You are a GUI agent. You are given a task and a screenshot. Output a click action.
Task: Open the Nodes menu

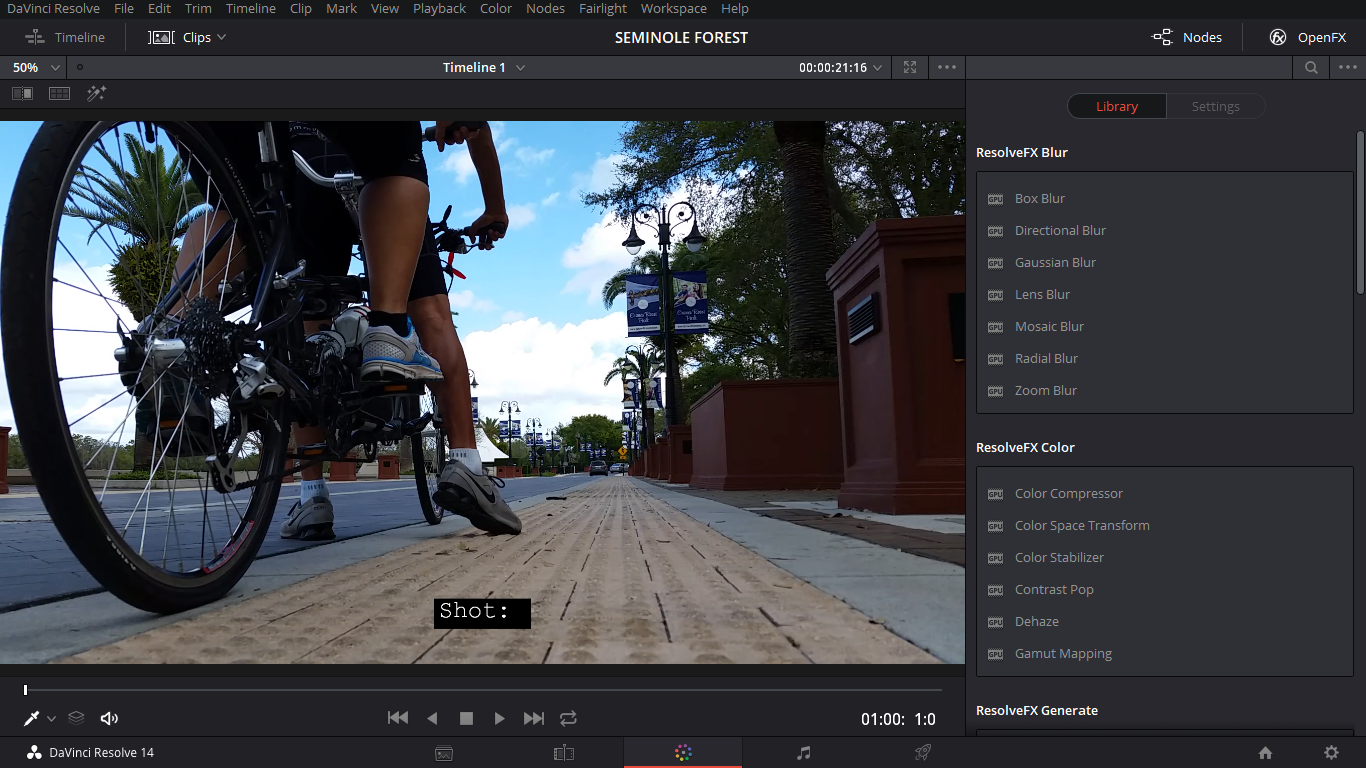click(x=545, y=8)
